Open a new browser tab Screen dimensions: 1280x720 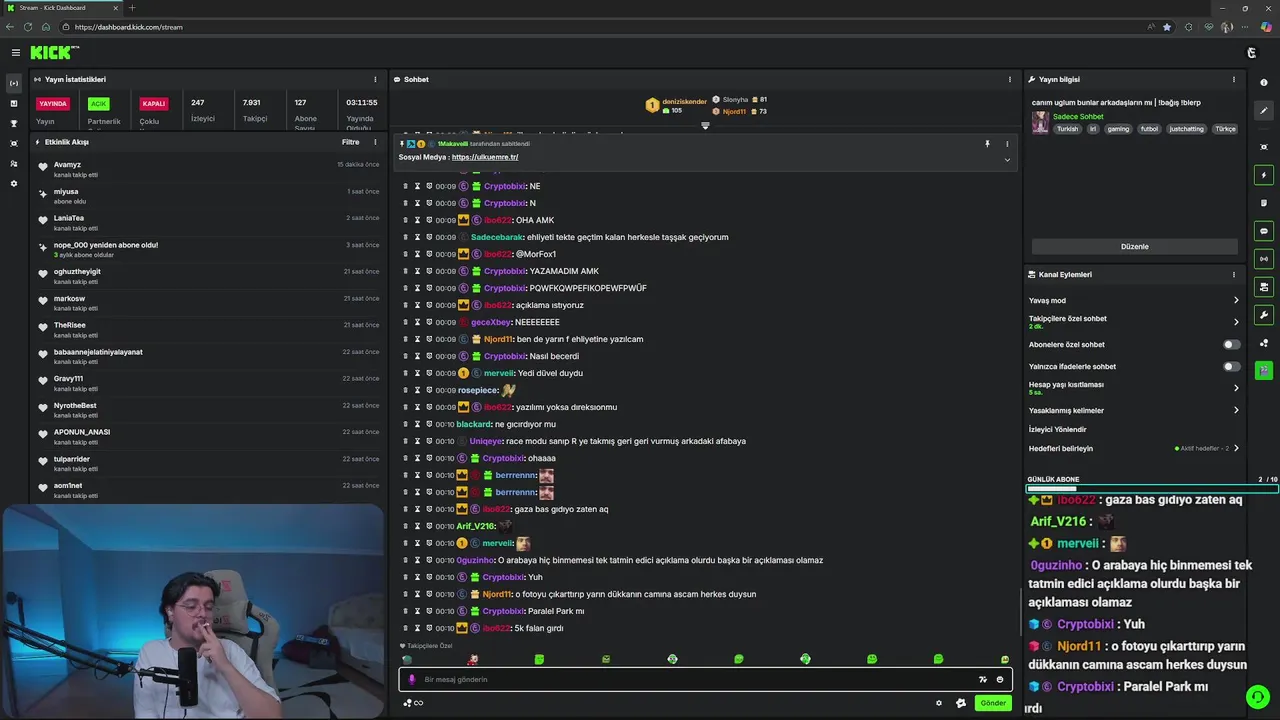point(132,8)
